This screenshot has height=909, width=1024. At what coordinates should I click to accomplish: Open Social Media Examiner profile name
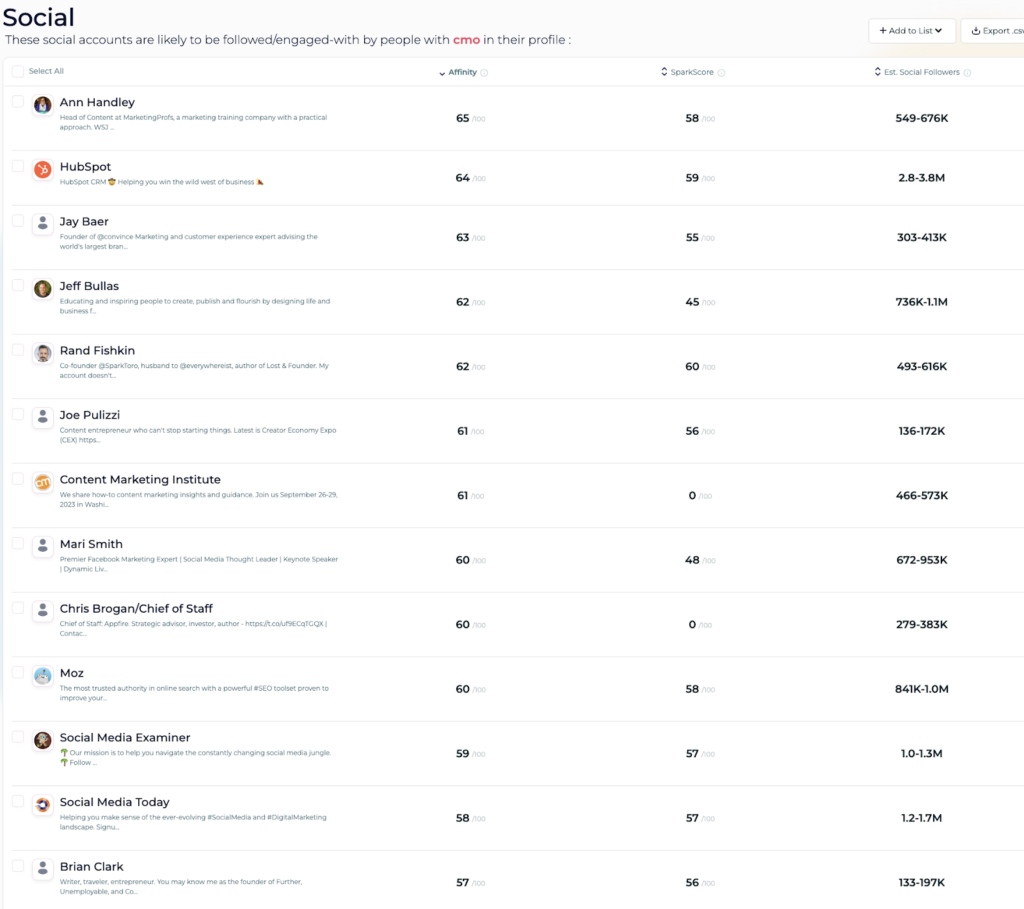(124, 738)
